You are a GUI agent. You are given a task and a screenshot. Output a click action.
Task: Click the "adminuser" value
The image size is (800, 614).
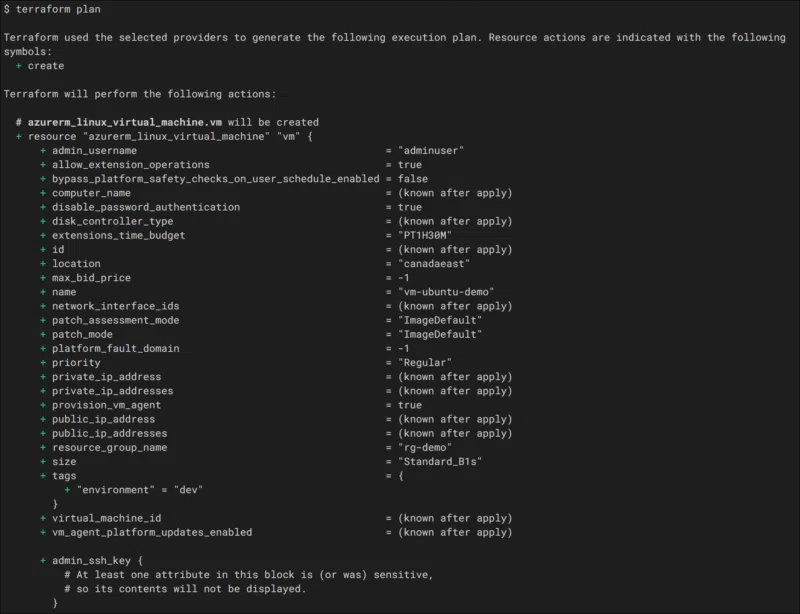click(x=430, y=150)
